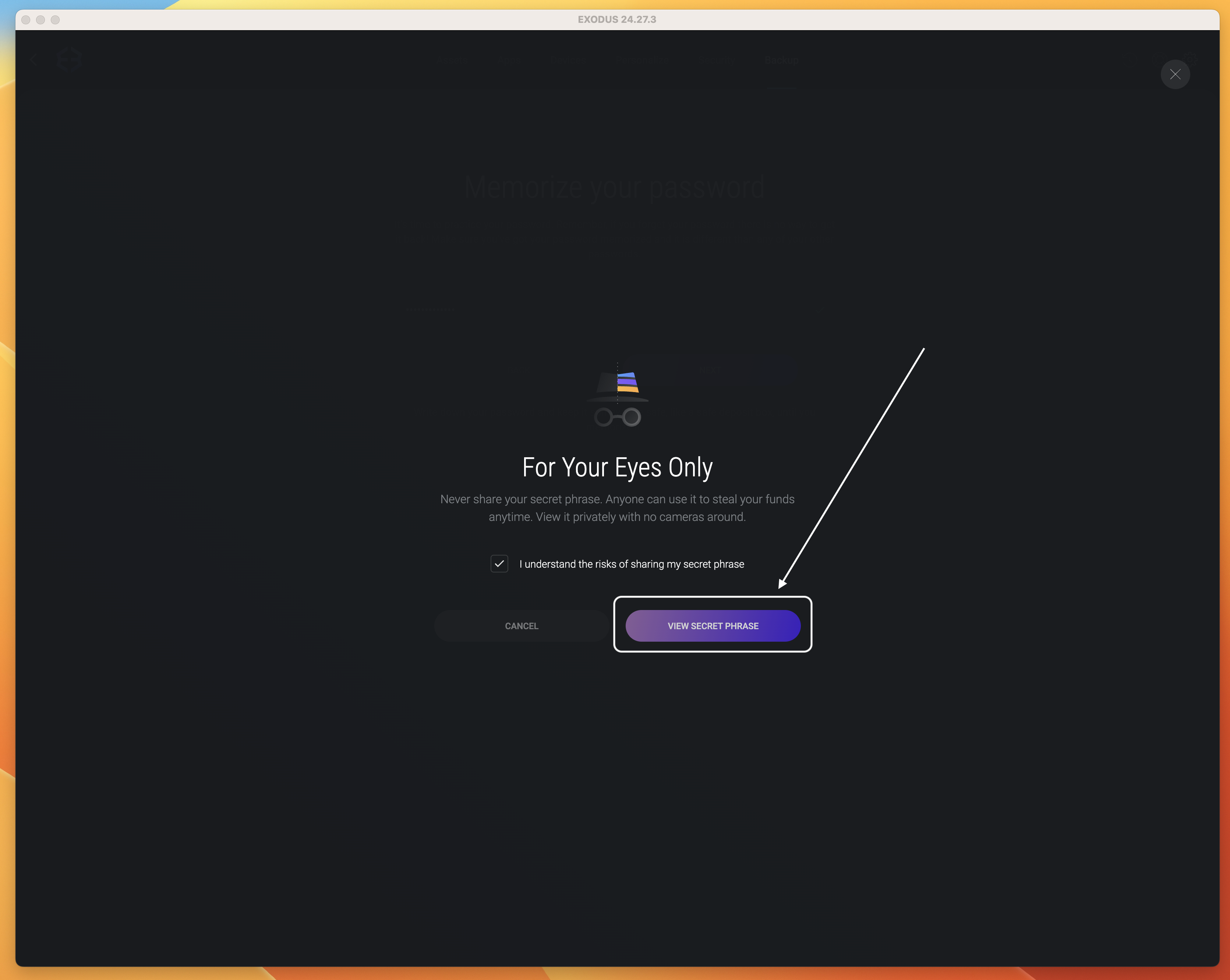The height and width of the screenshot is (980, 1230).
Task: Select the Backup tab
Action: coord(782,60)
